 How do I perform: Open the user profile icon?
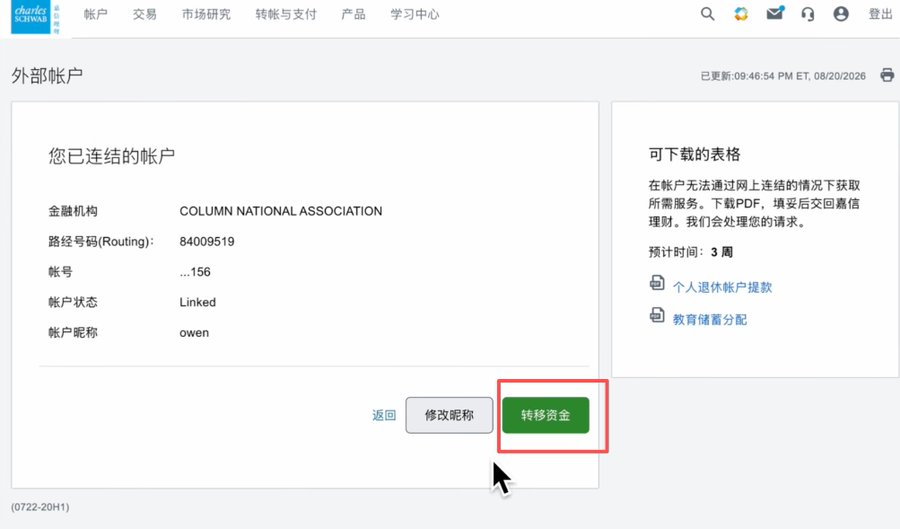pyautogui.click(x=841, y=14)
